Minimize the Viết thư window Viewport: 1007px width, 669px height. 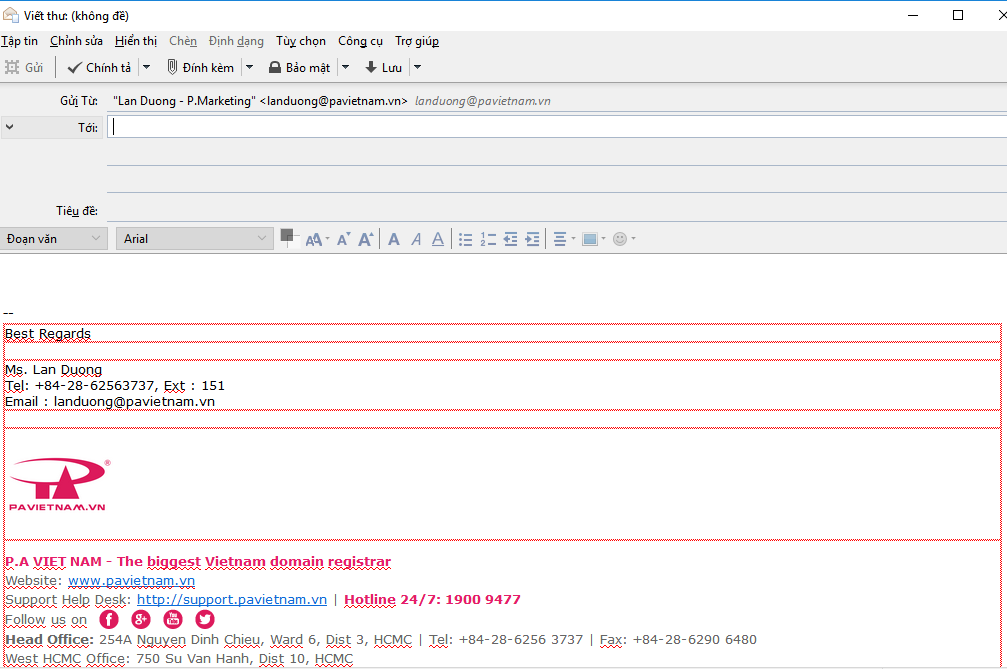point(913,15)
